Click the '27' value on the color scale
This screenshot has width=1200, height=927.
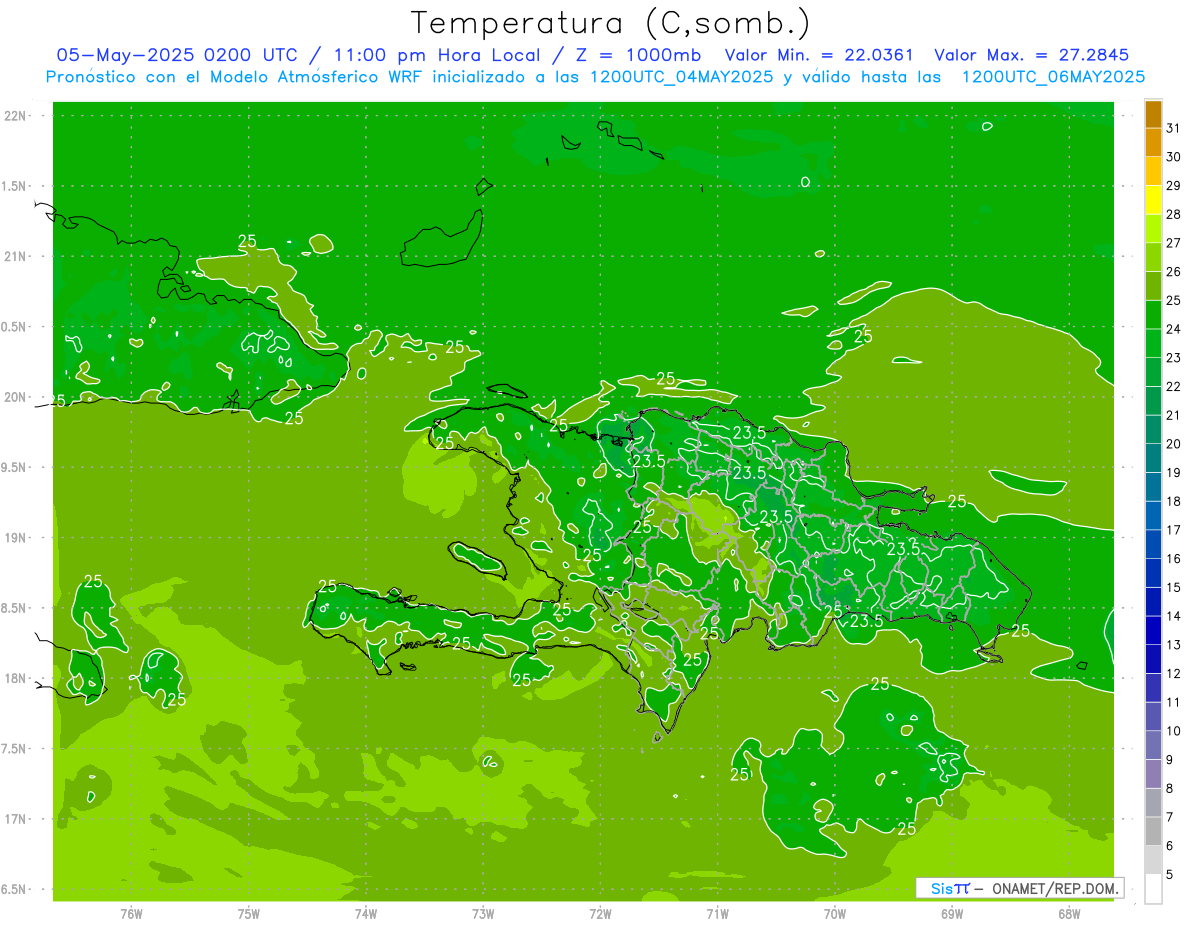1174,243
